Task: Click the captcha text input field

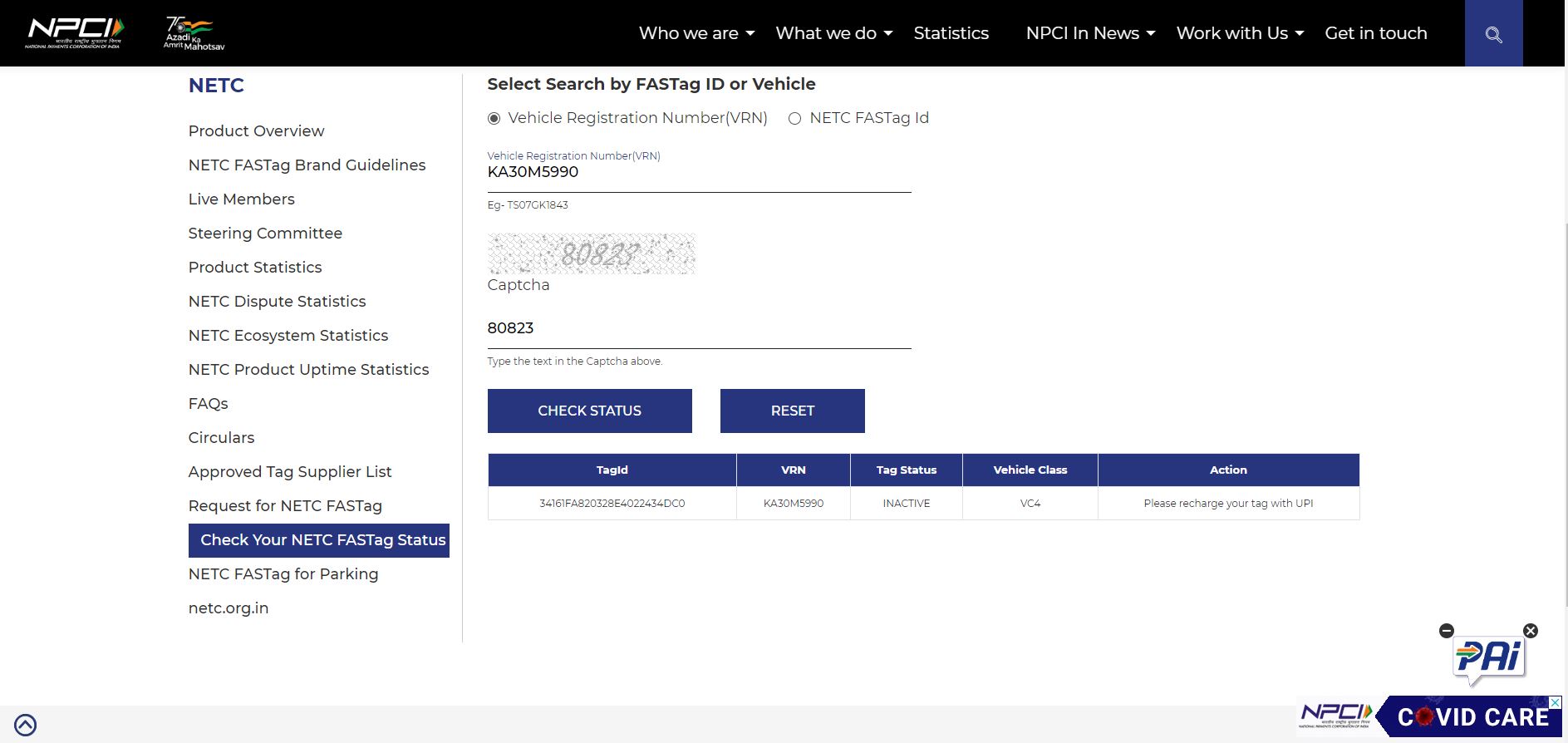Action: point(698,329)
